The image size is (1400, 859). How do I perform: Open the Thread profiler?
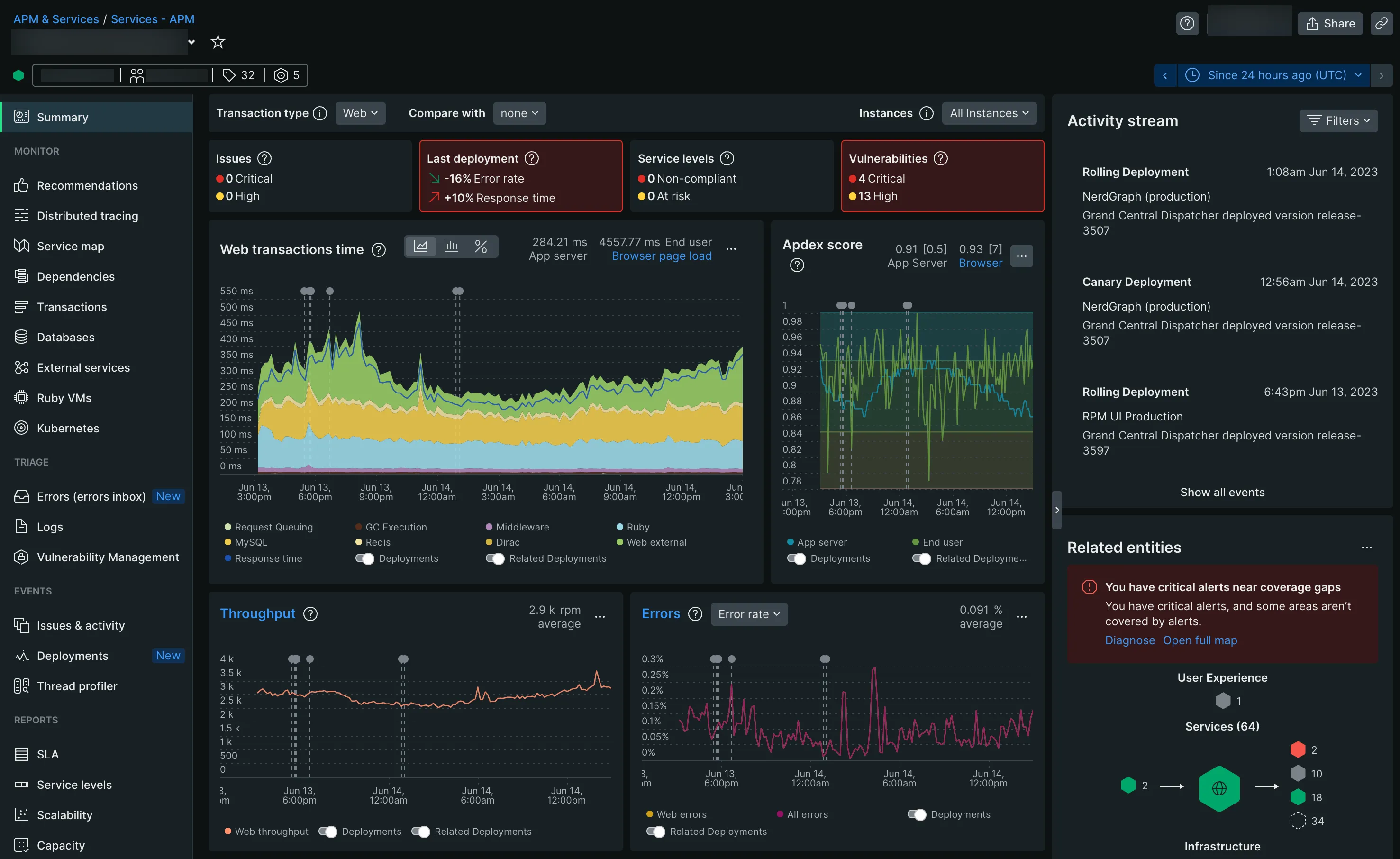(x=77, y=685)
